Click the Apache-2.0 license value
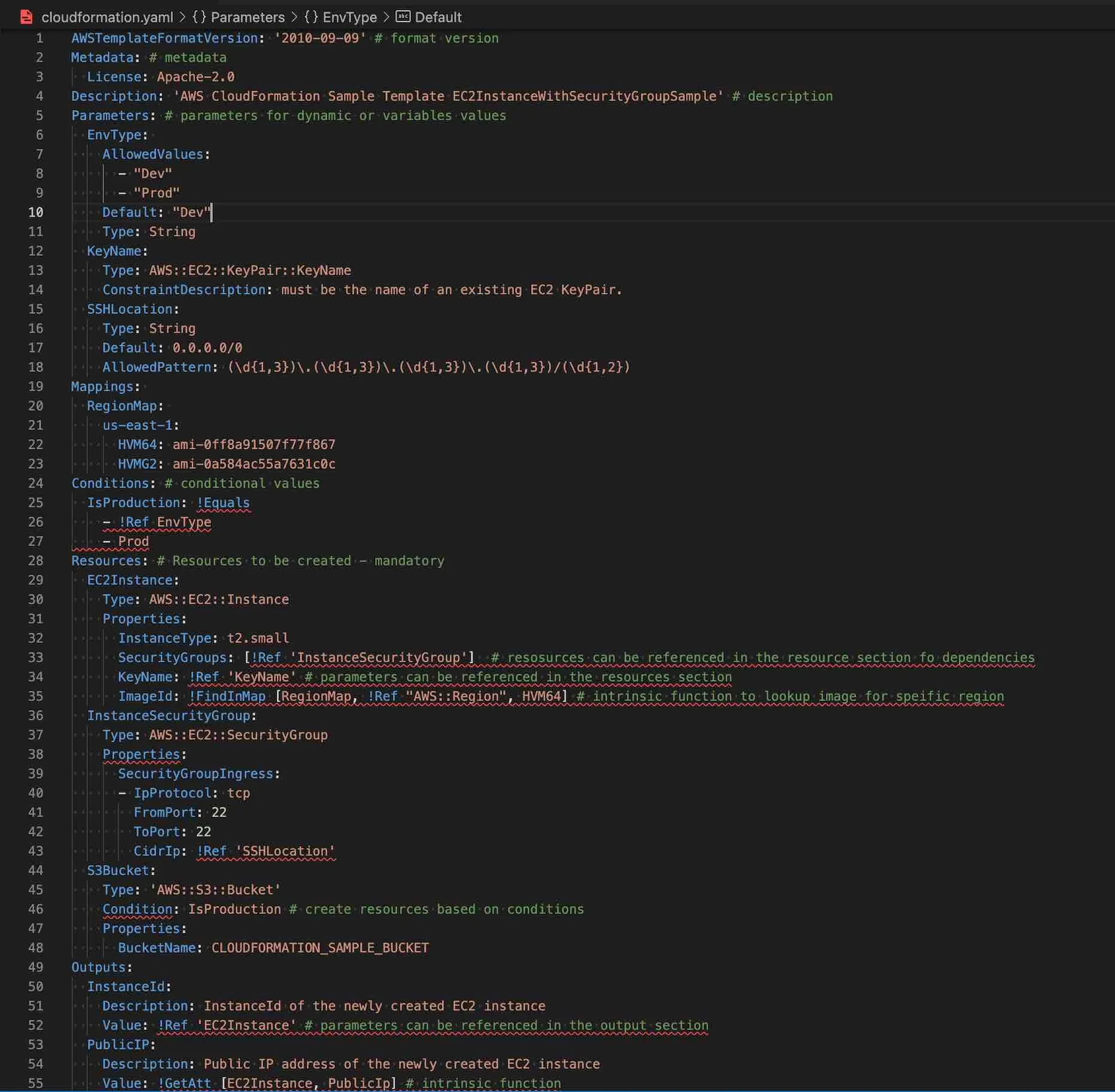 196,77
